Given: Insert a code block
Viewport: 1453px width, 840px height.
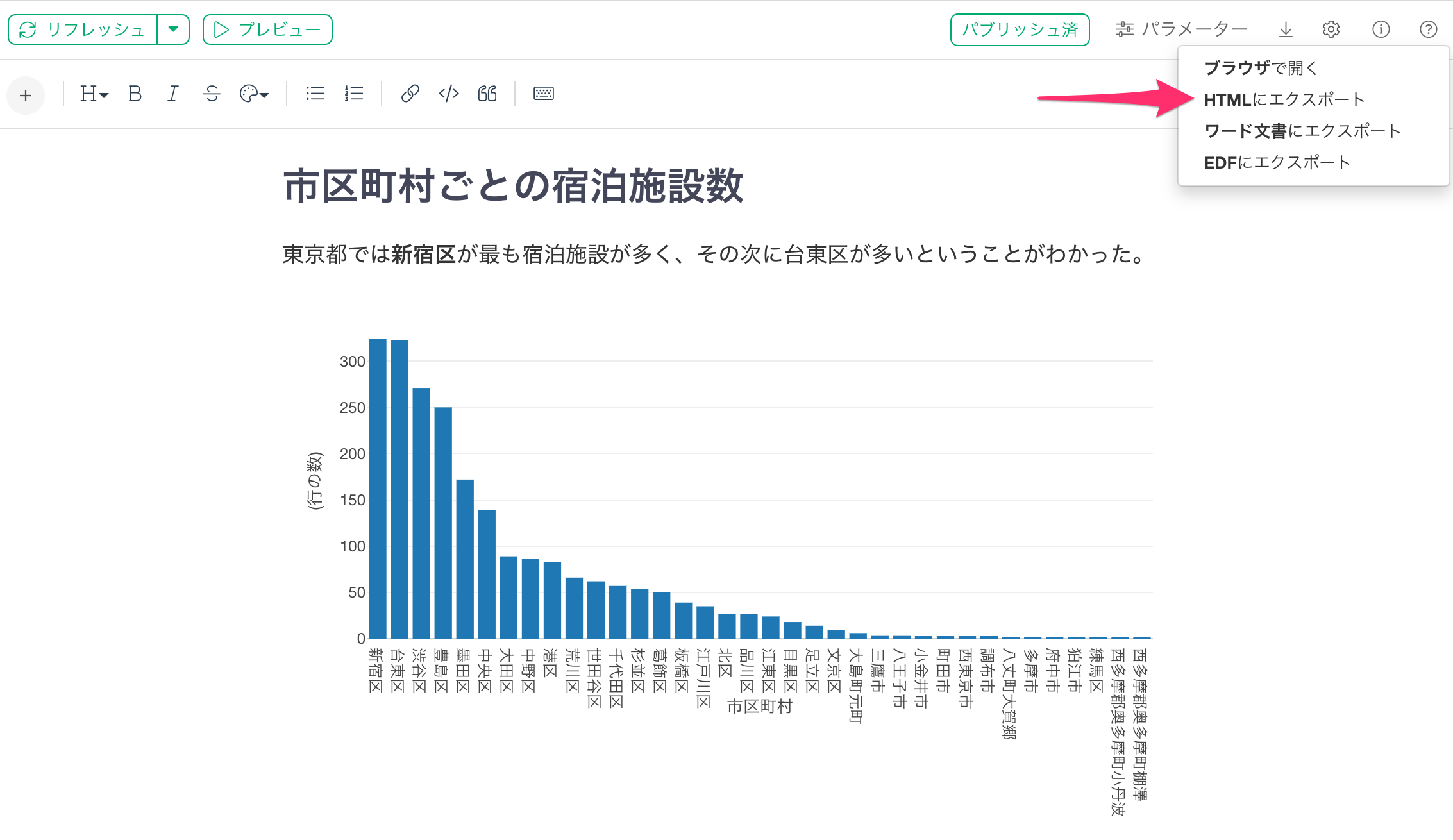Looking at the screenshot, I should (x=449, y=94).
